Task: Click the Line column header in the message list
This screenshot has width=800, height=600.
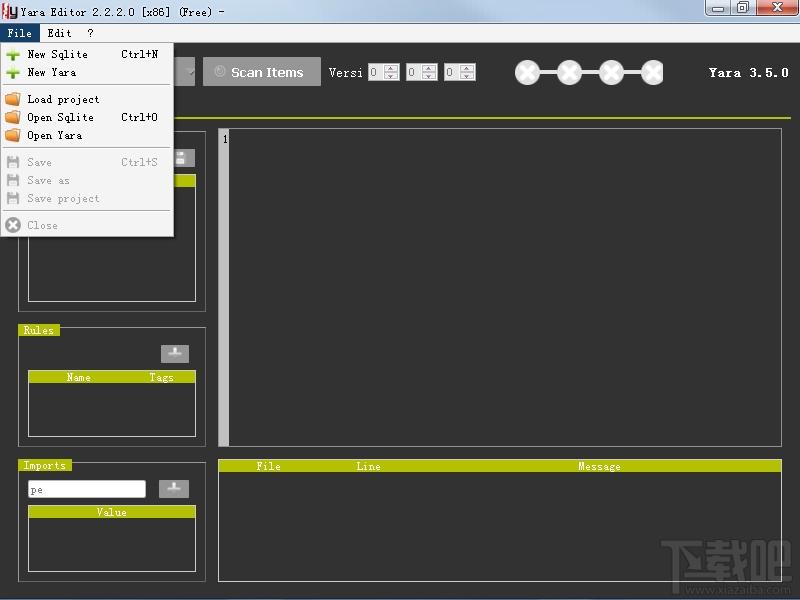Action: coord(368,466)
